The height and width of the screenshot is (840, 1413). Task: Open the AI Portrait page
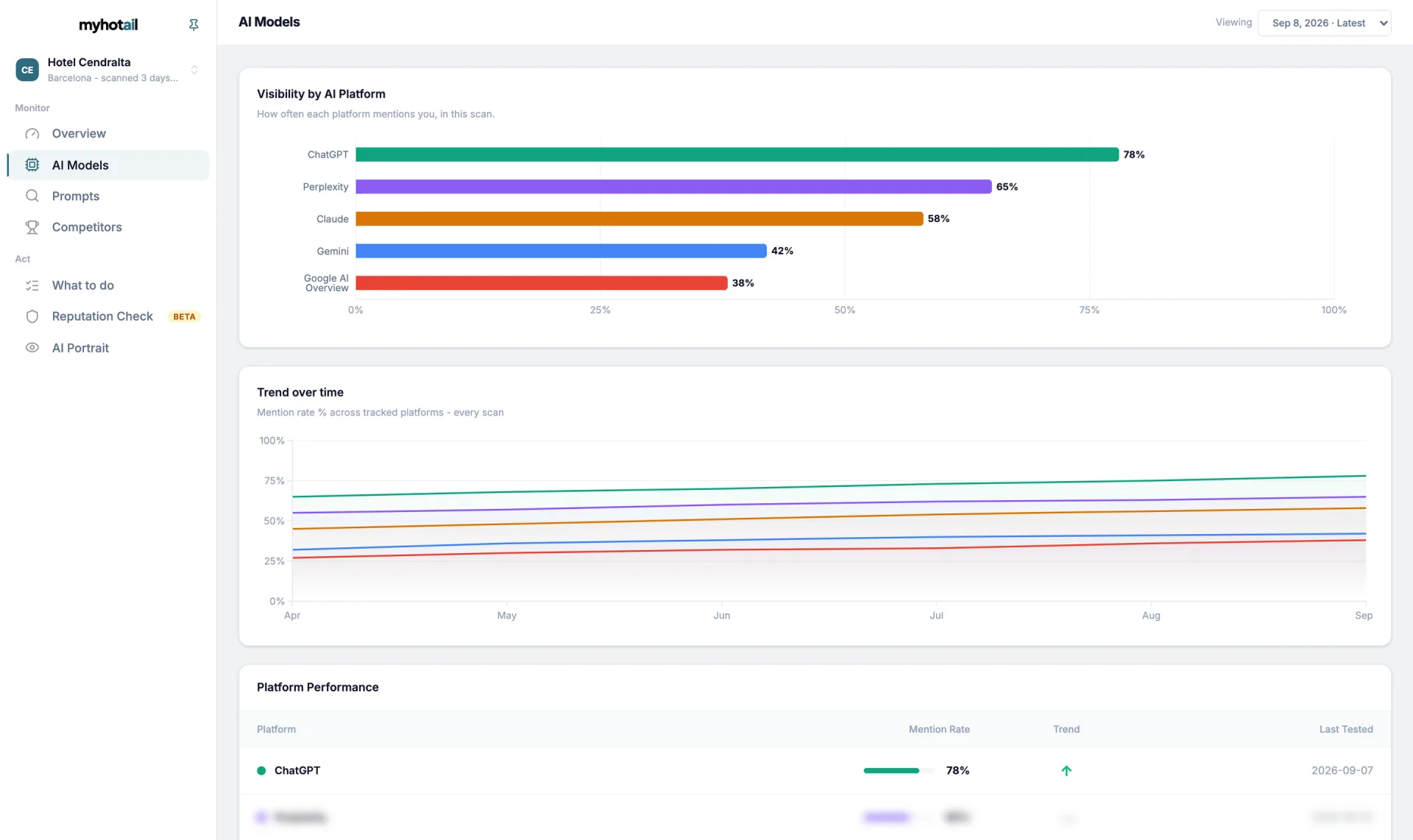[108, 348]
